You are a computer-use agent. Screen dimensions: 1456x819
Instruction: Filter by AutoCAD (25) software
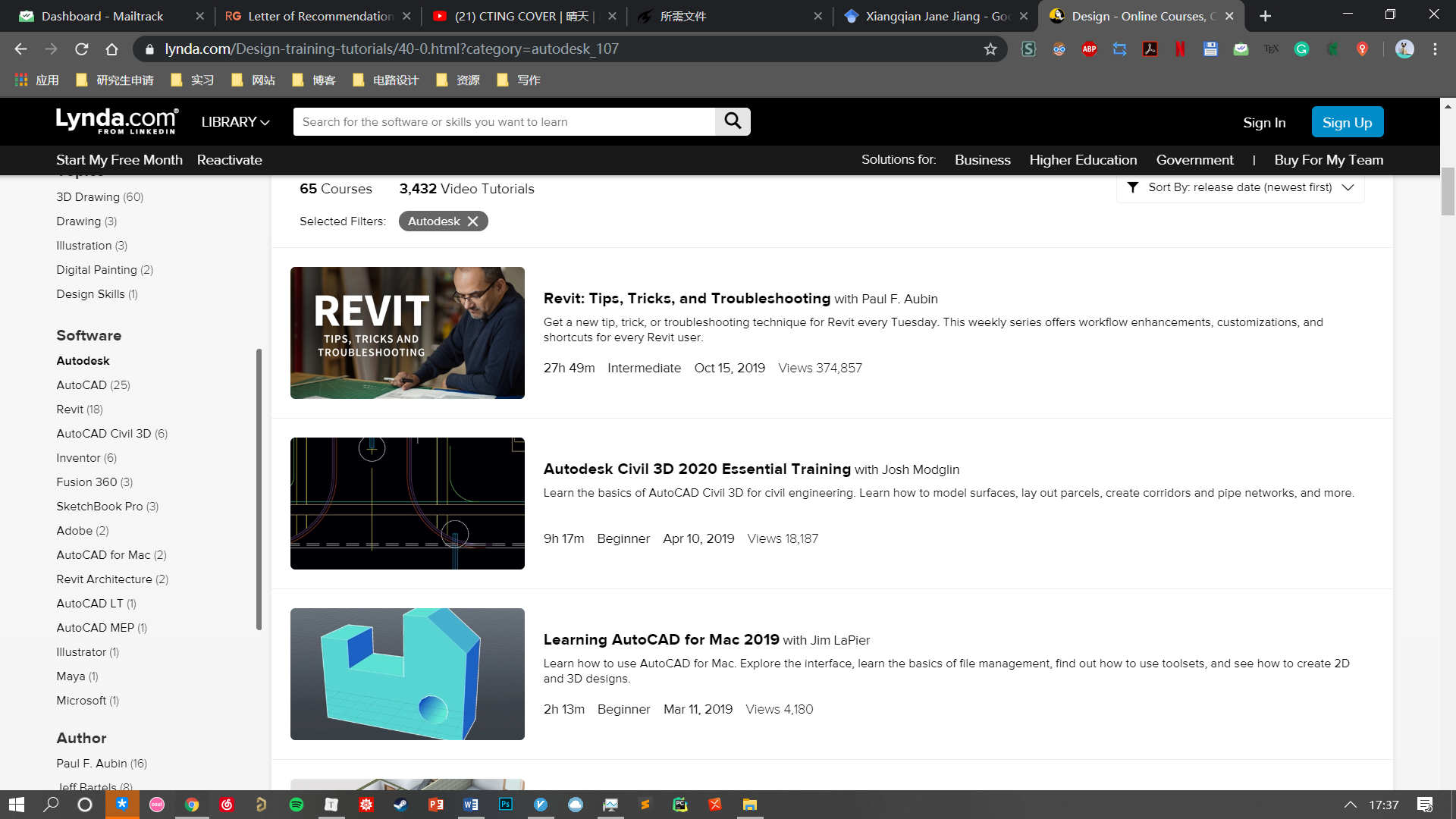pos(93,385)
